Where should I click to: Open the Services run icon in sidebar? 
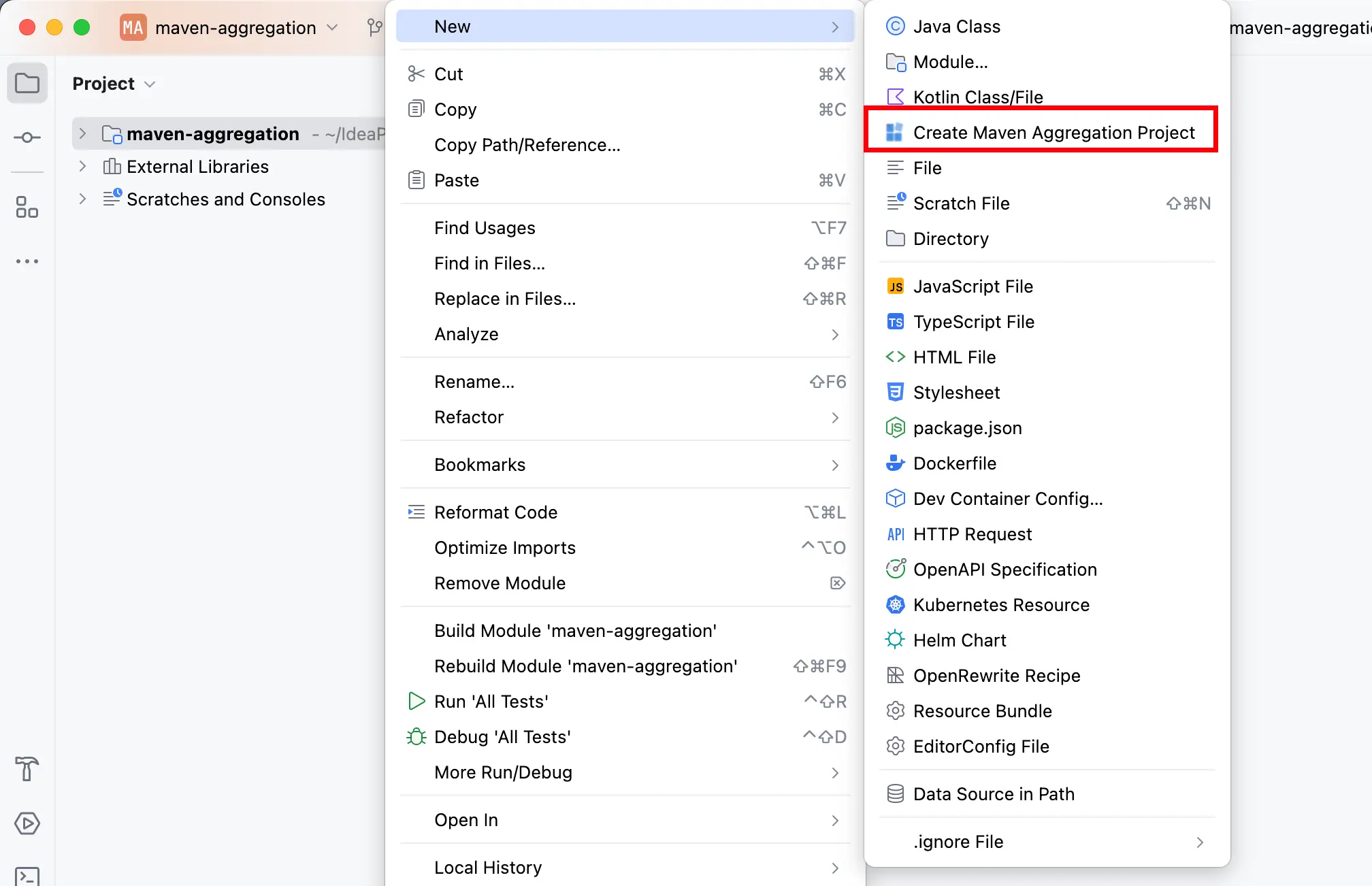(x=27, y=823)
